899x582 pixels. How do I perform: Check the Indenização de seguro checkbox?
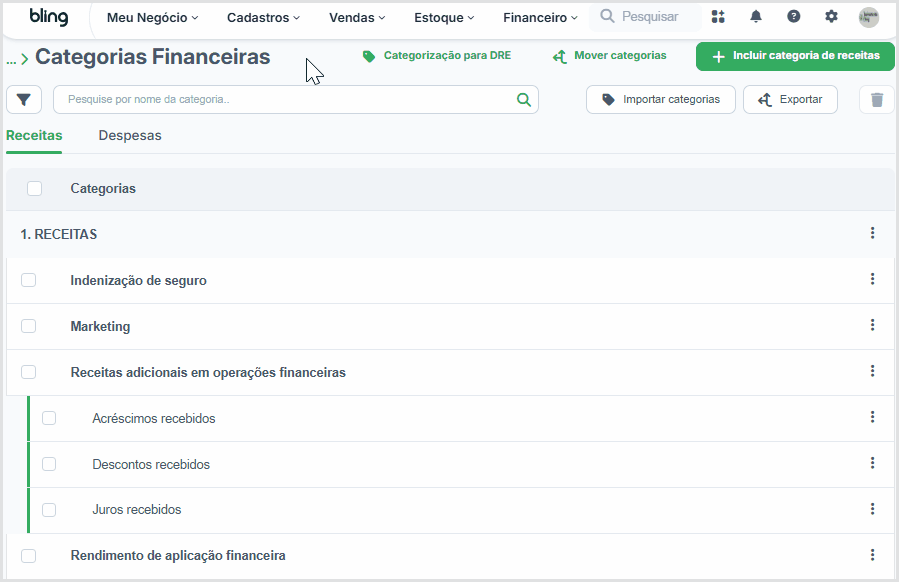pyautogui.click(x=29, y=280)
